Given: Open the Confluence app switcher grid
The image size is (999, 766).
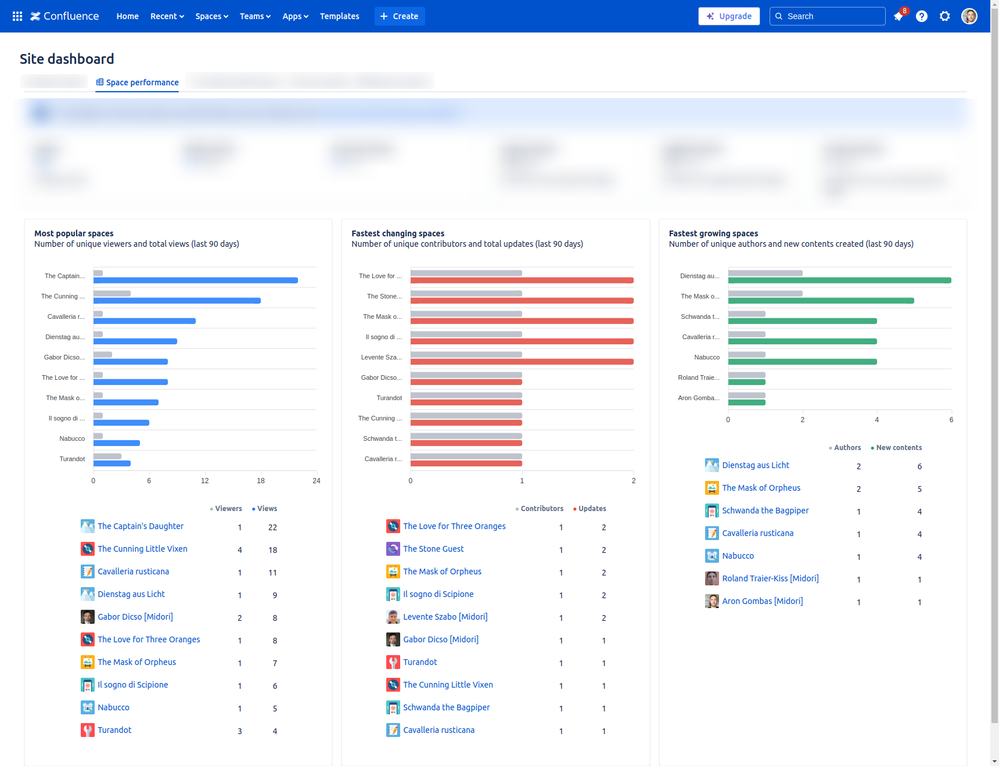Looking at the screenshot, I should [15, 15].
